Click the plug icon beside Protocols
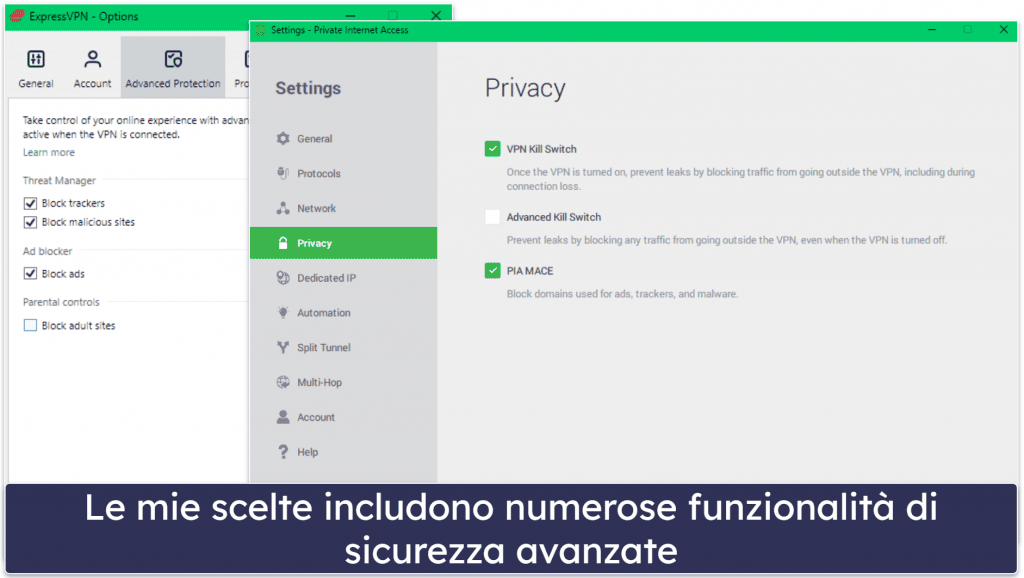Image resolution: width=1024 pixels, height=578 pixels. pyautogui.click(x=283, y=173)
